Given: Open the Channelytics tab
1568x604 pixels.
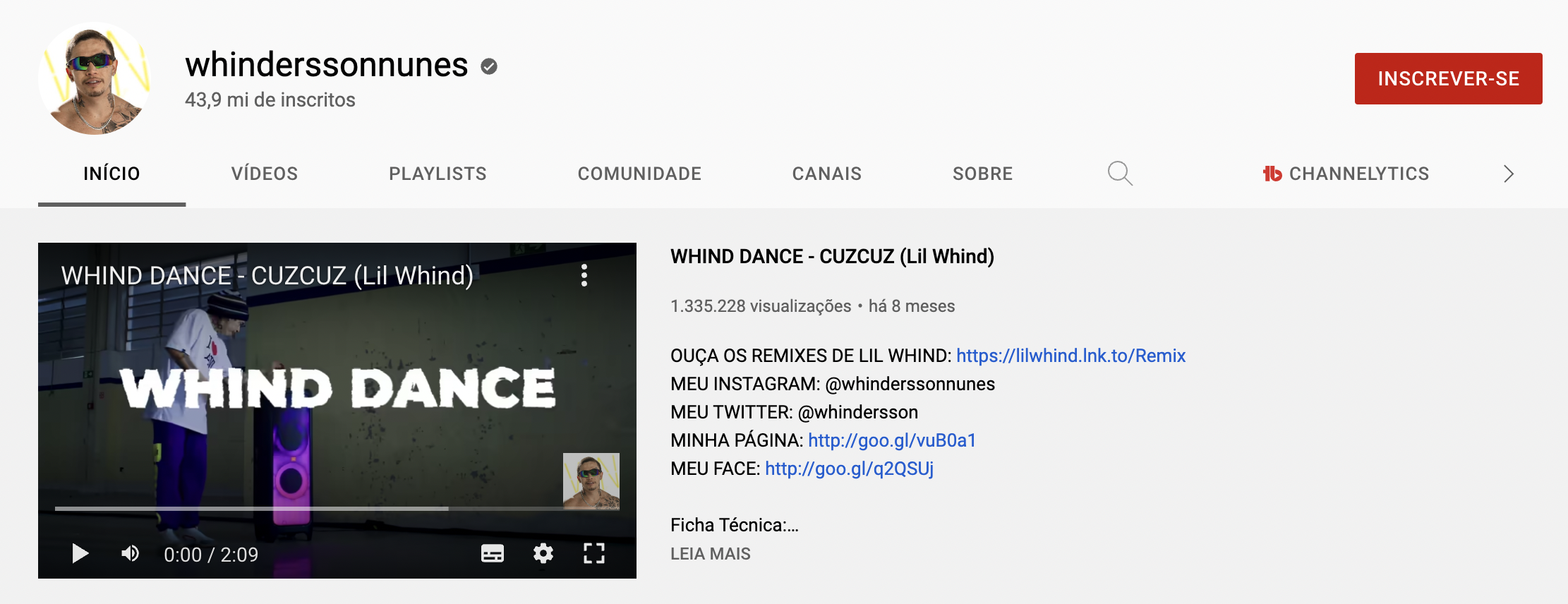Looking at the screenshot, I should pyautogui.click(x=1346, y=174).
